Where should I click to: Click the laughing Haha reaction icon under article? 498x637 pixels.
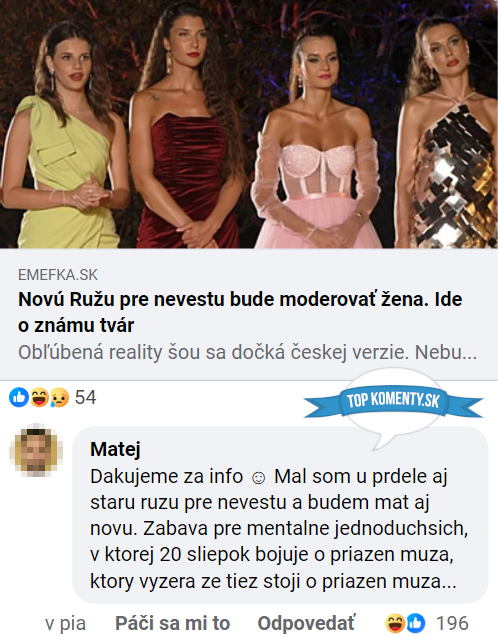click(39, 397)
